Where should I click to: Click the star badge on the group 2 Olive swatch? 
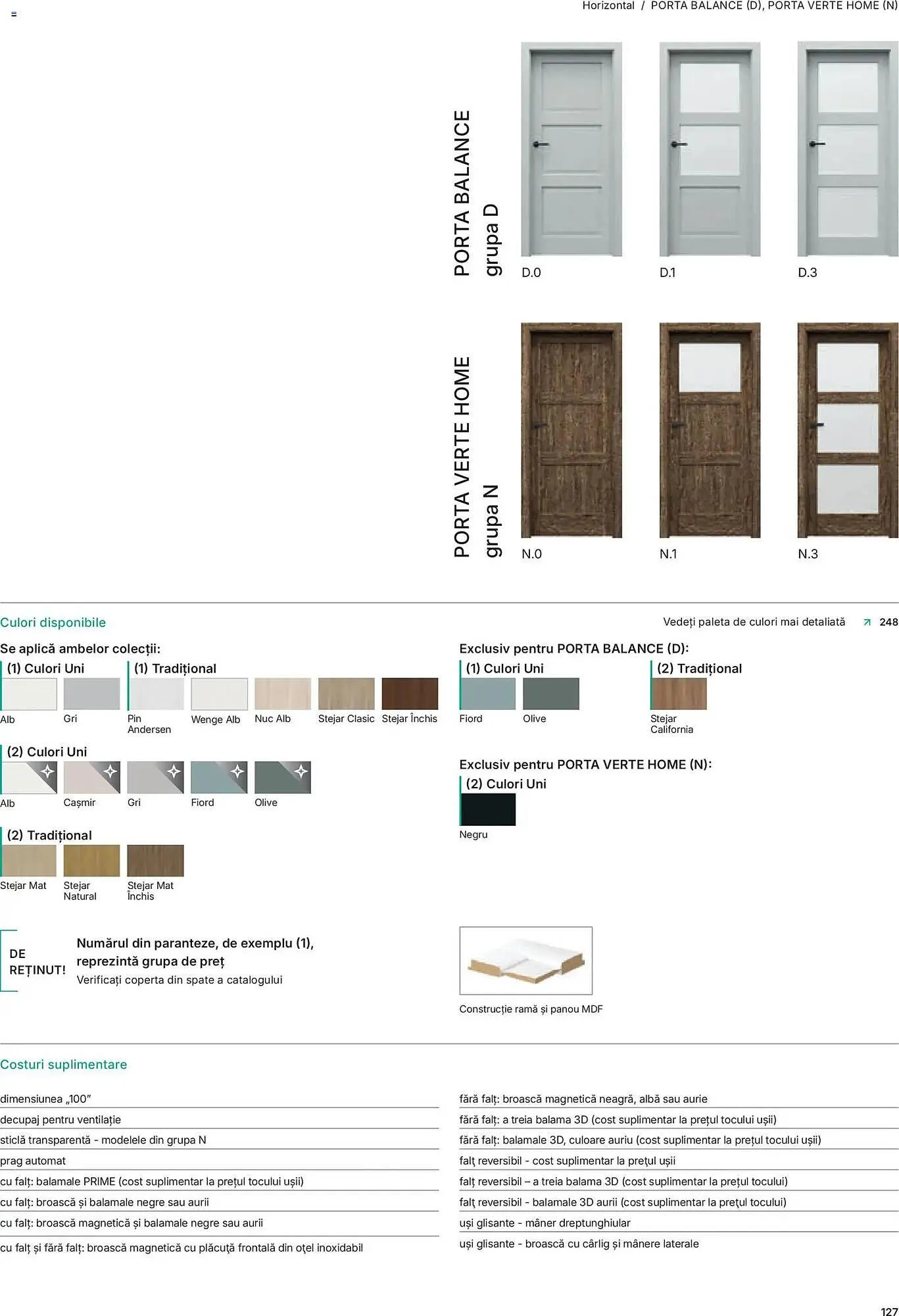[x=301, y=771]
